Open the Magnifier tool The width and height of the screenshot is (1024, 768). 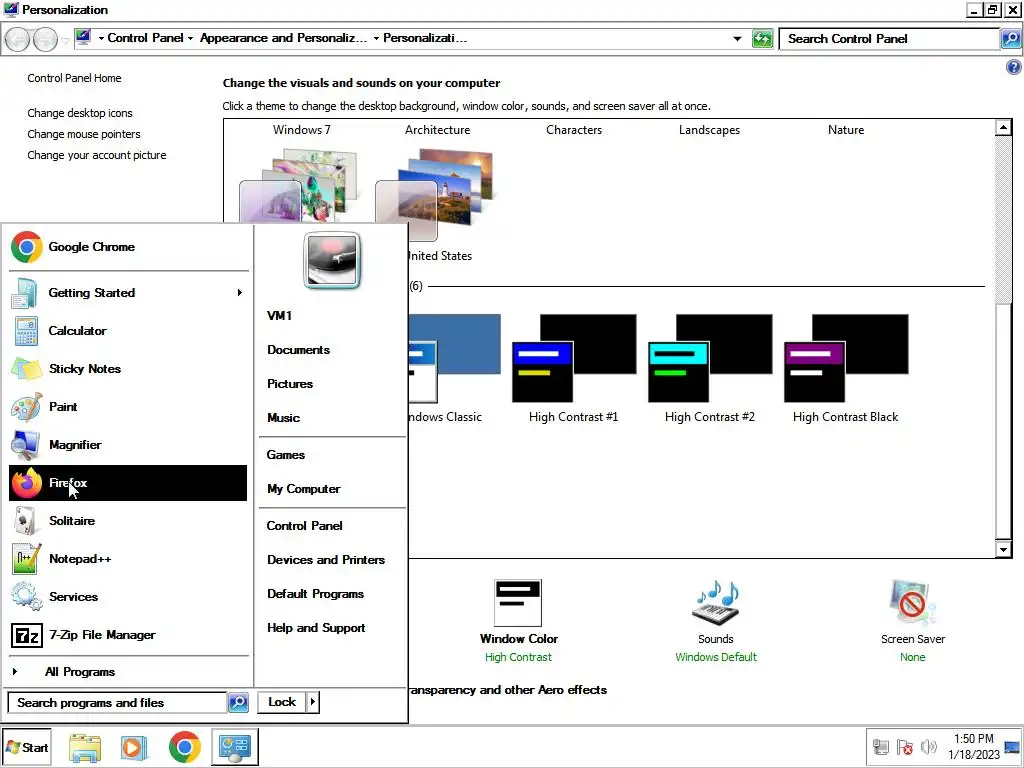point(128,444)
